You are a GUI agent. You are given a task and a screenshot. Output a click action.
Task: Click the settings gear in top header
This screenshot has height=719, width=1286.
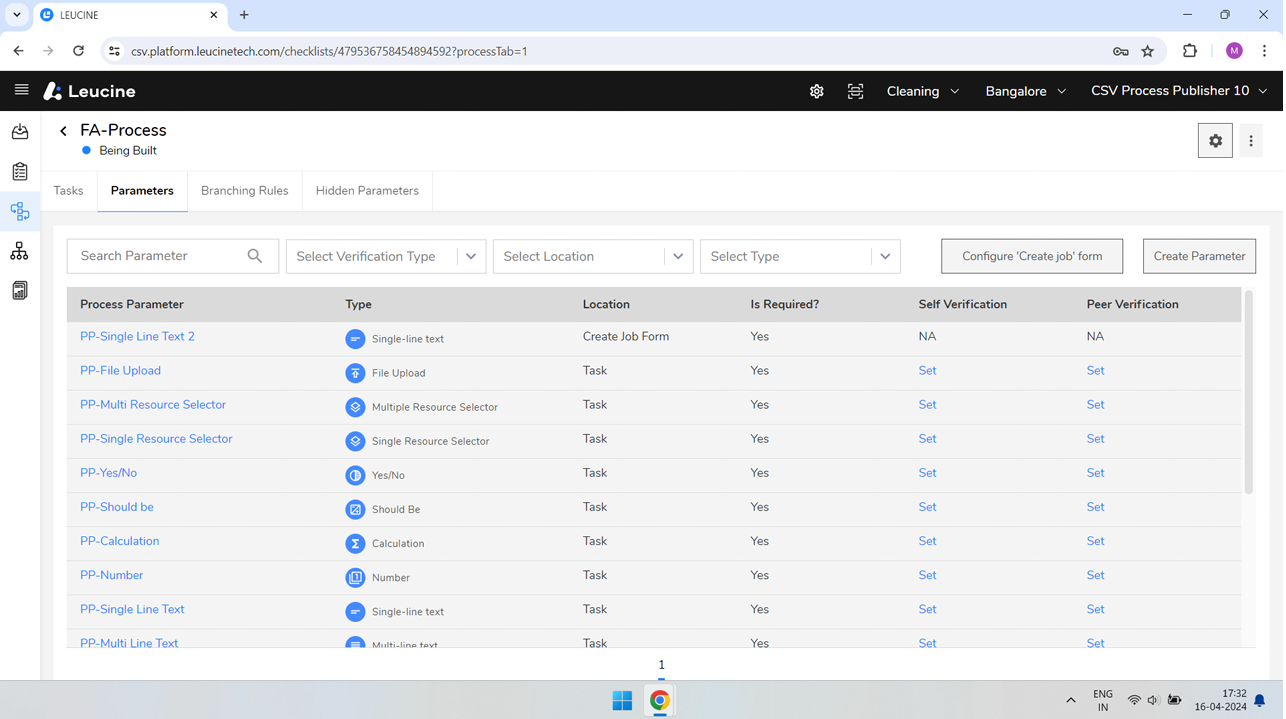[x=816, y=91]
